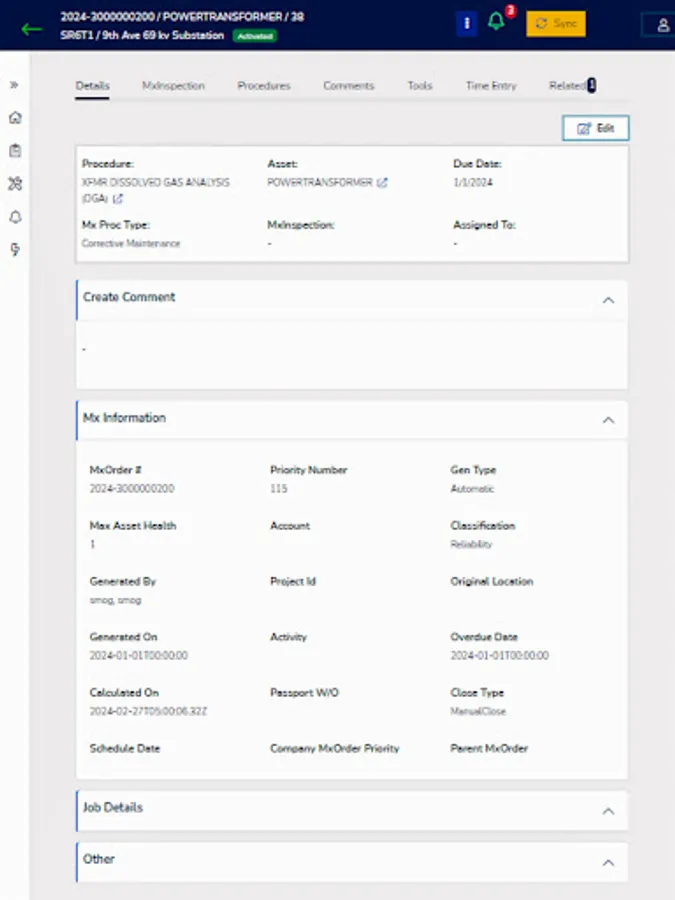Collapse the Mx Information section
This screenshot has height=900, width=675.
(x=608, y=420)
